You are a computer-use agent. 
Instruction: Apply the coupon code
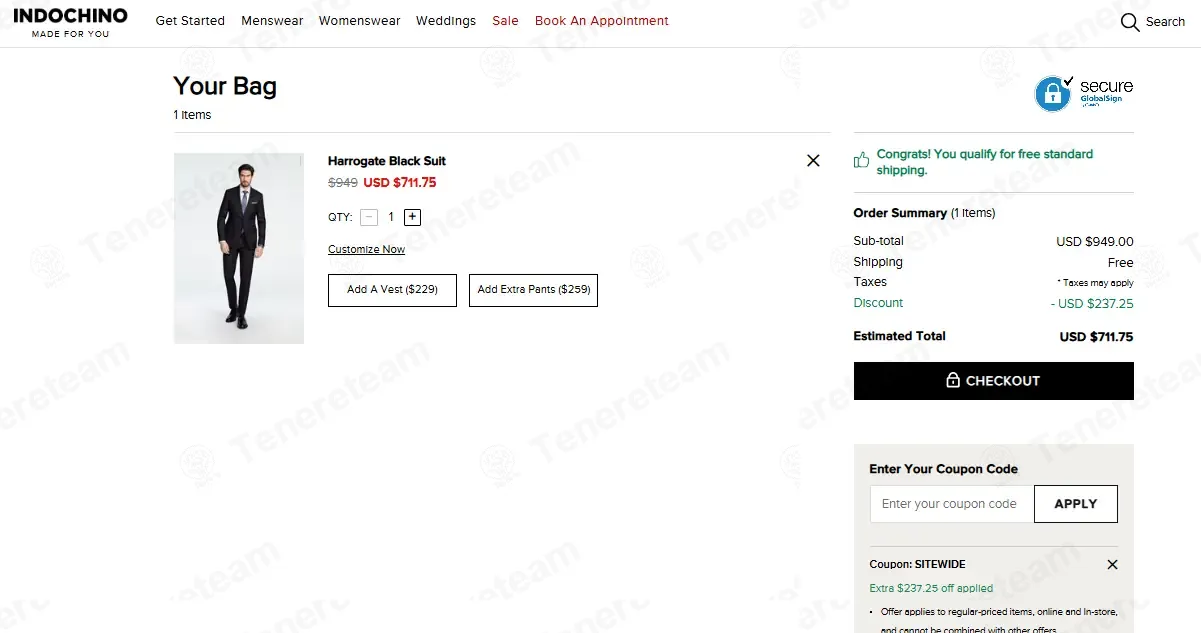(x=1076, y=504)
